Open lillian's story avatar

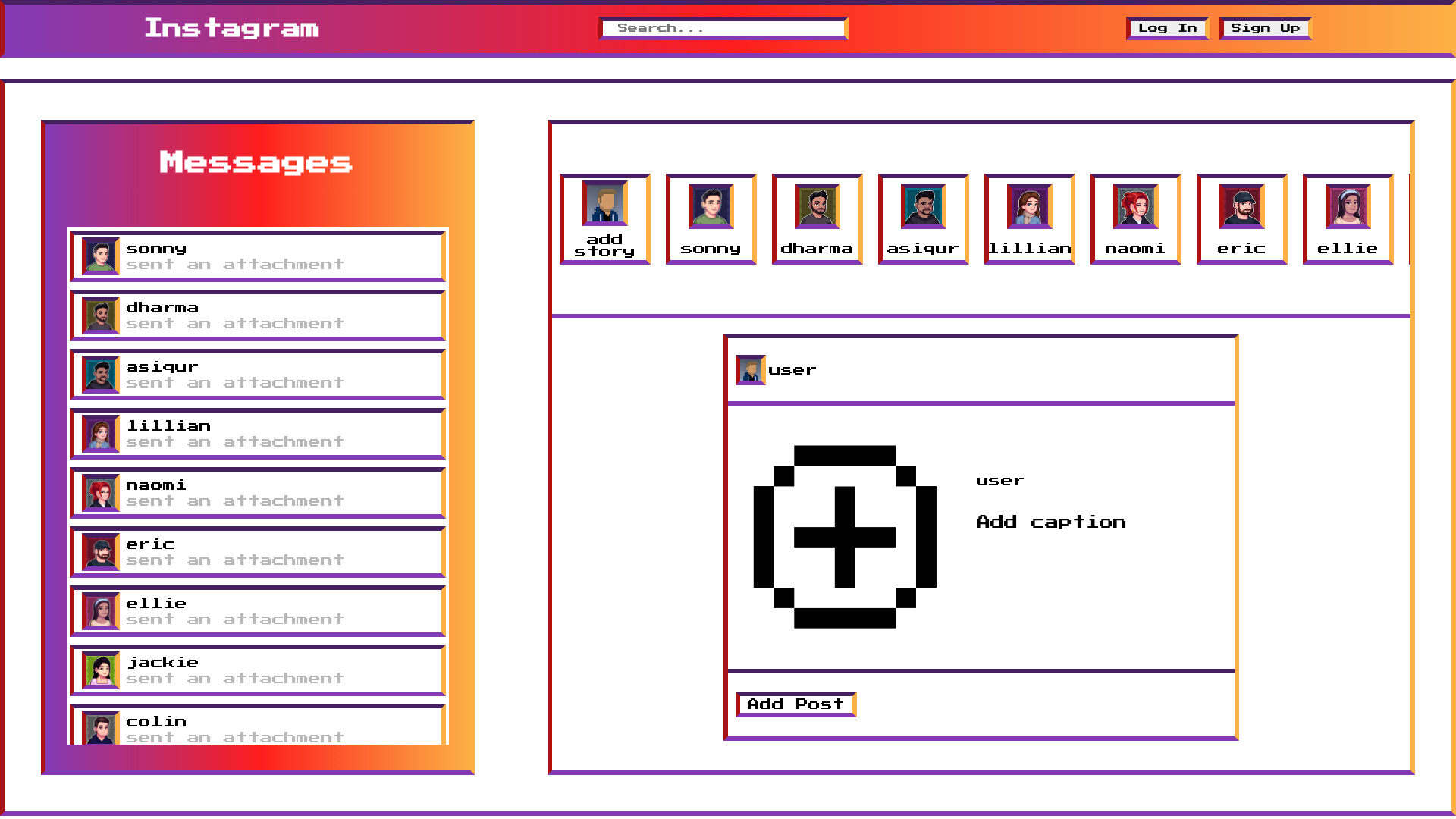[x=1030, y=206]
